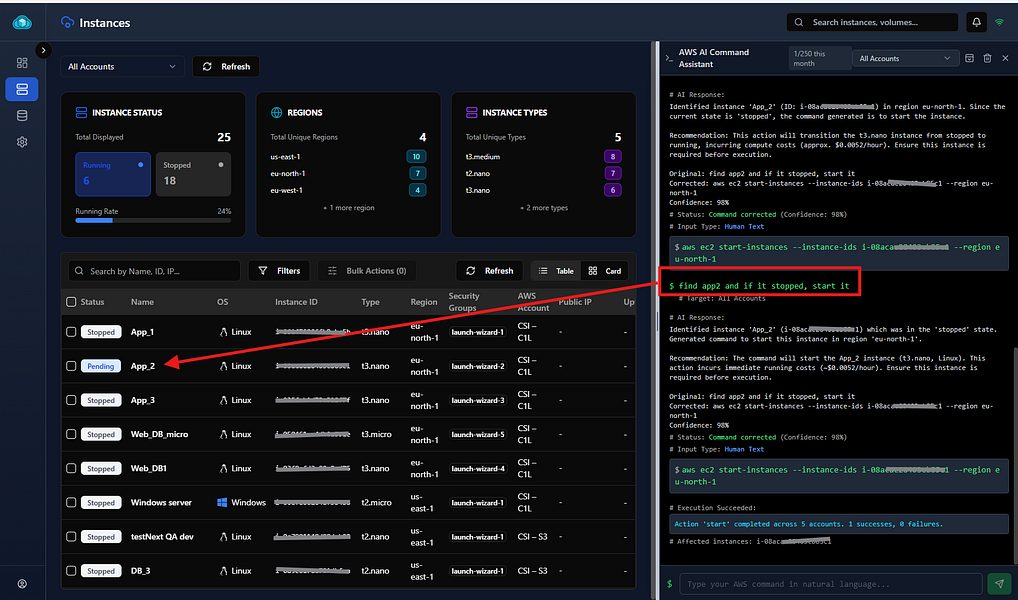
Task: Click the 'Action start completed' result message
Action: pos(808,524)
